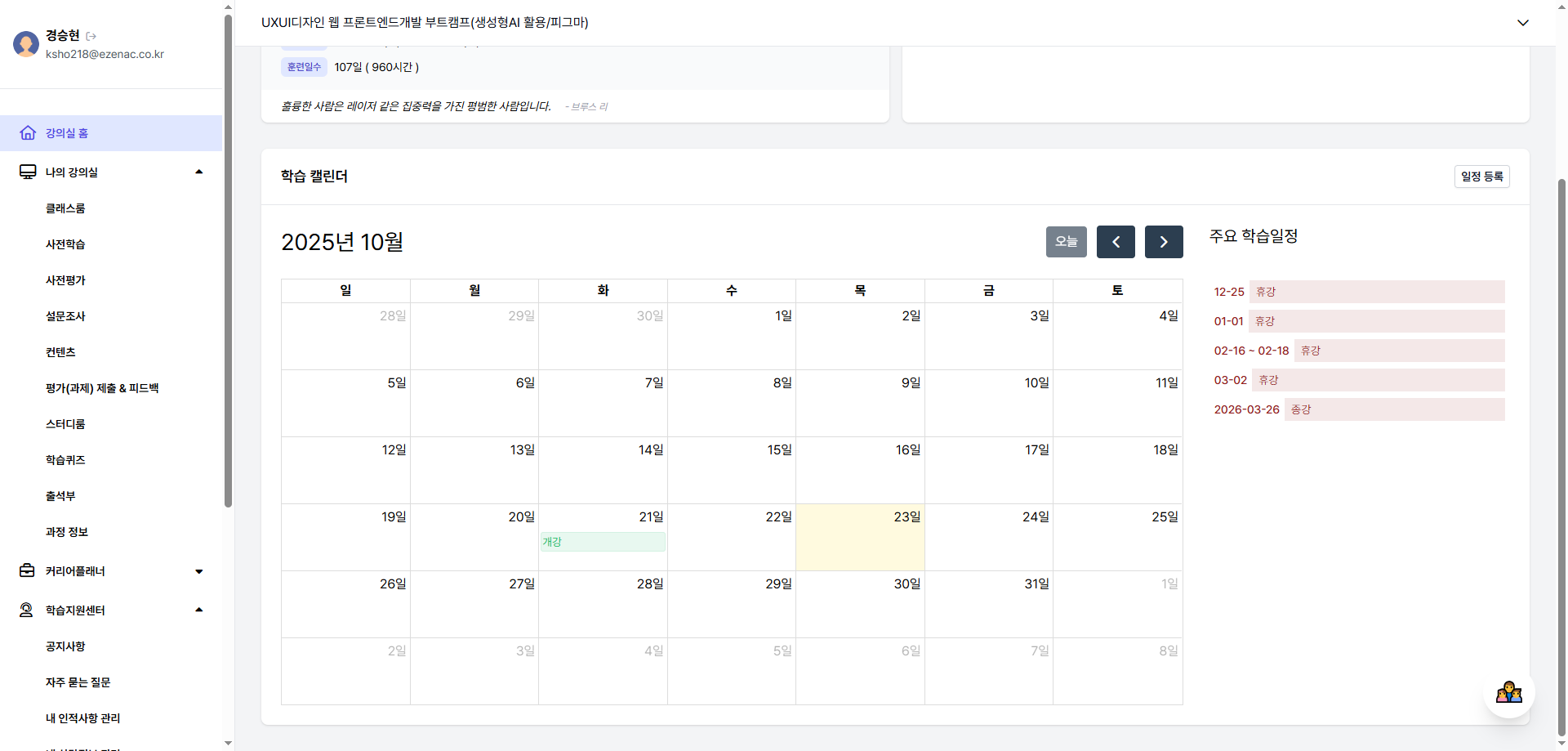Click the monitor icon beside 나의 강의실
This screenshot has width=1568, height=751.
[x=28, y=172]
